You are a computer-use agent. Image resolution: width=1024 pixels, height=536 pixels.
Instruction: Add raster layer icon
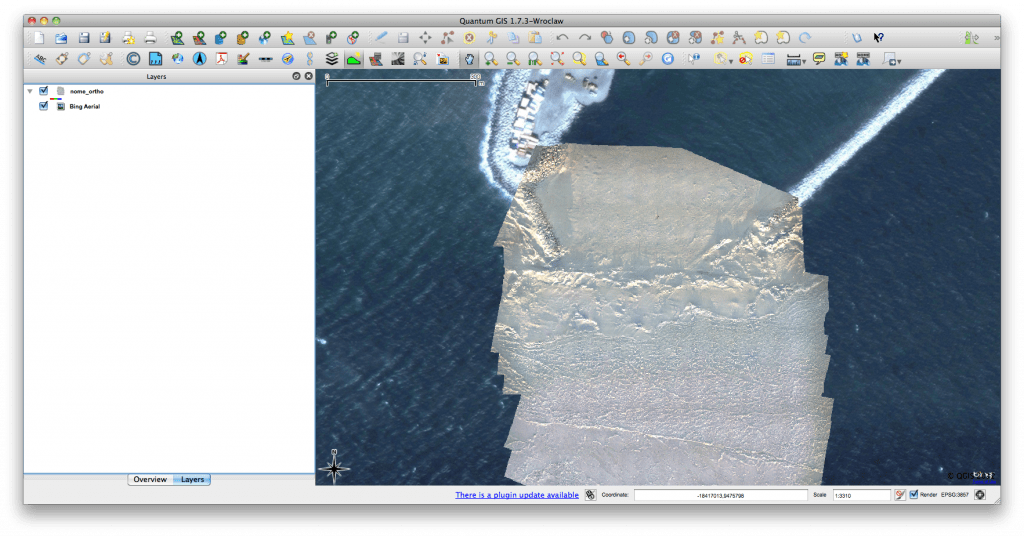click(x=199, y=38)
